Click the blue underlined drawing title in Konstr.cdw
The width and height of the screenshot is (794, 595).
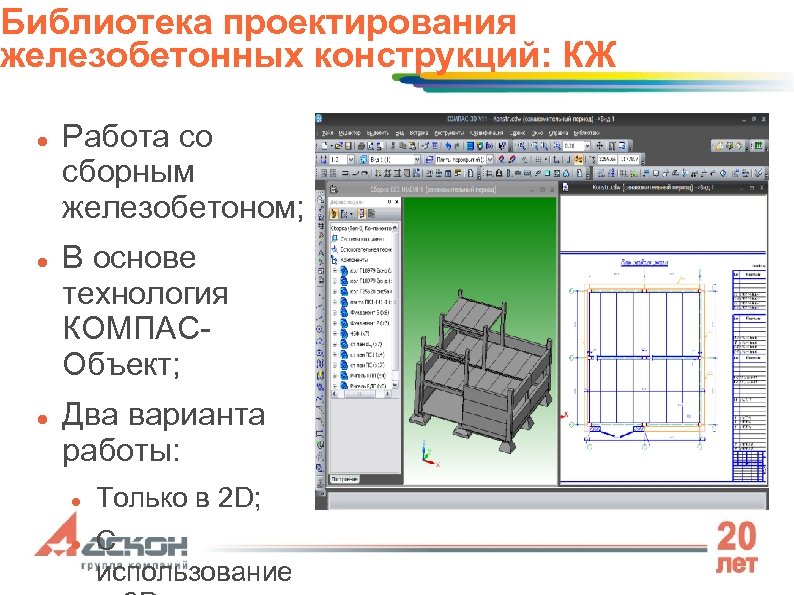point(644,262)
